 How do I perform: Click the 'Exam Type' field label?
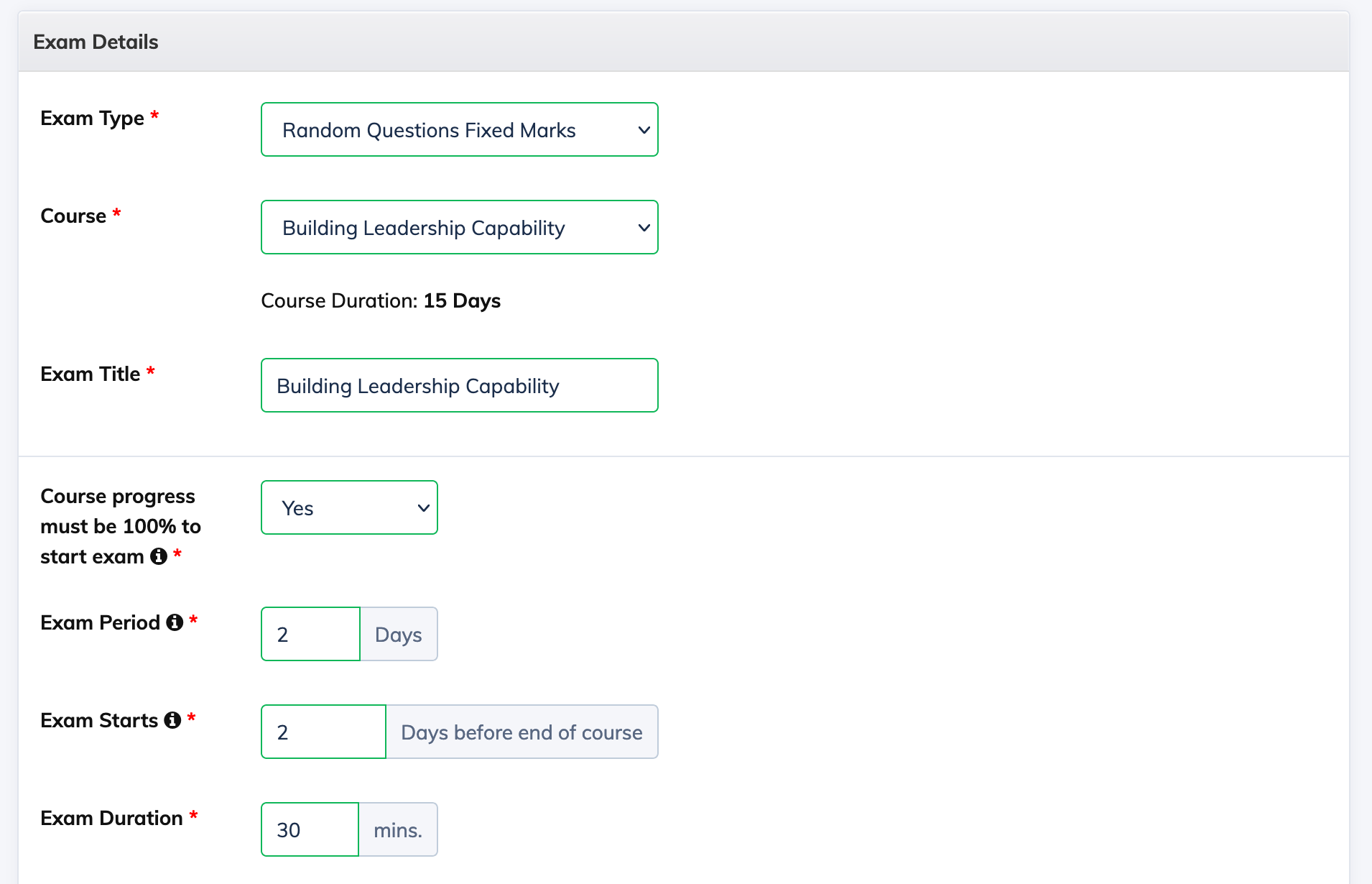pos(92,118)
